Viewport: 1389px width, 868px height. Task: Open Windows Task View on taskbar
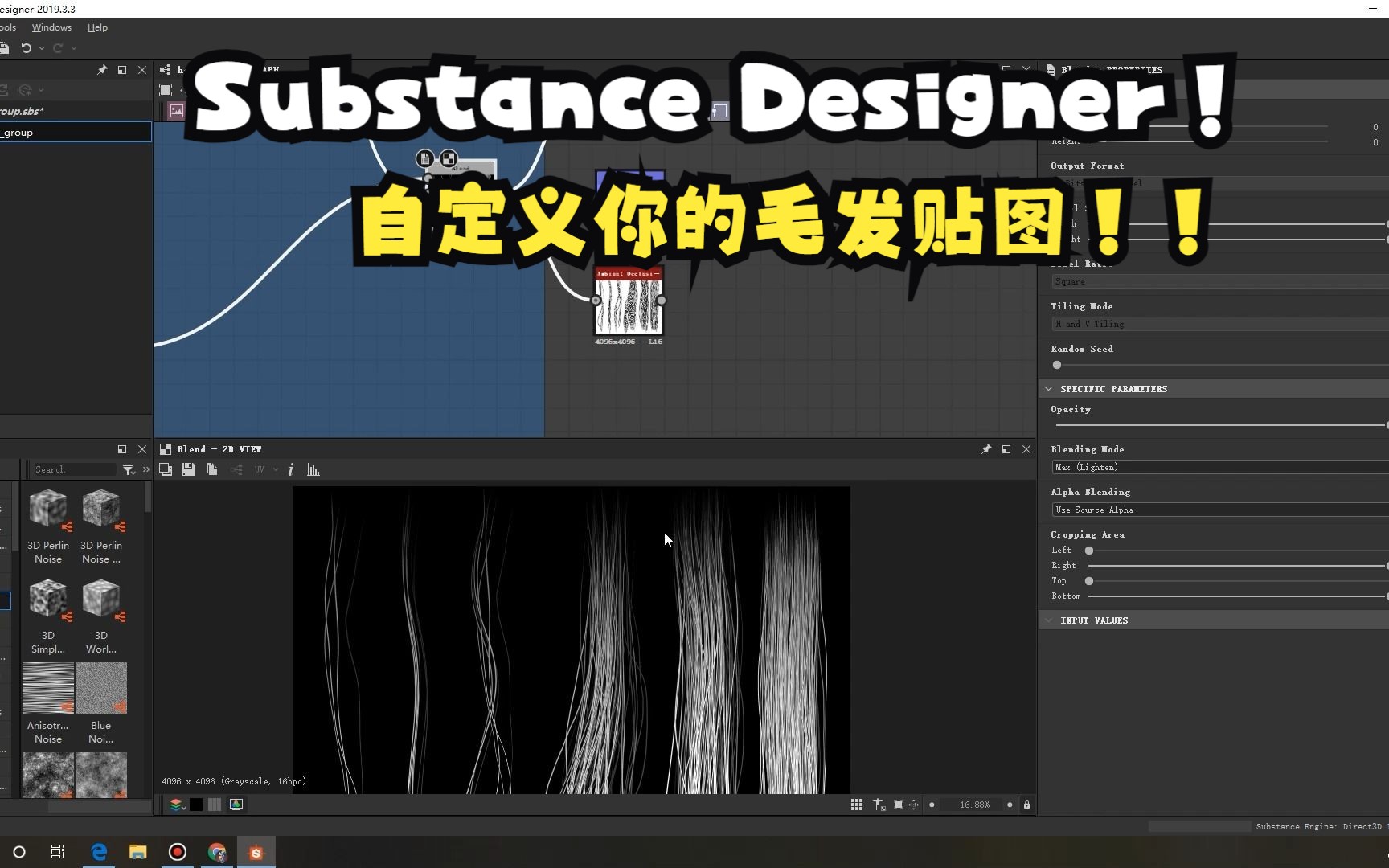[57, 852]
